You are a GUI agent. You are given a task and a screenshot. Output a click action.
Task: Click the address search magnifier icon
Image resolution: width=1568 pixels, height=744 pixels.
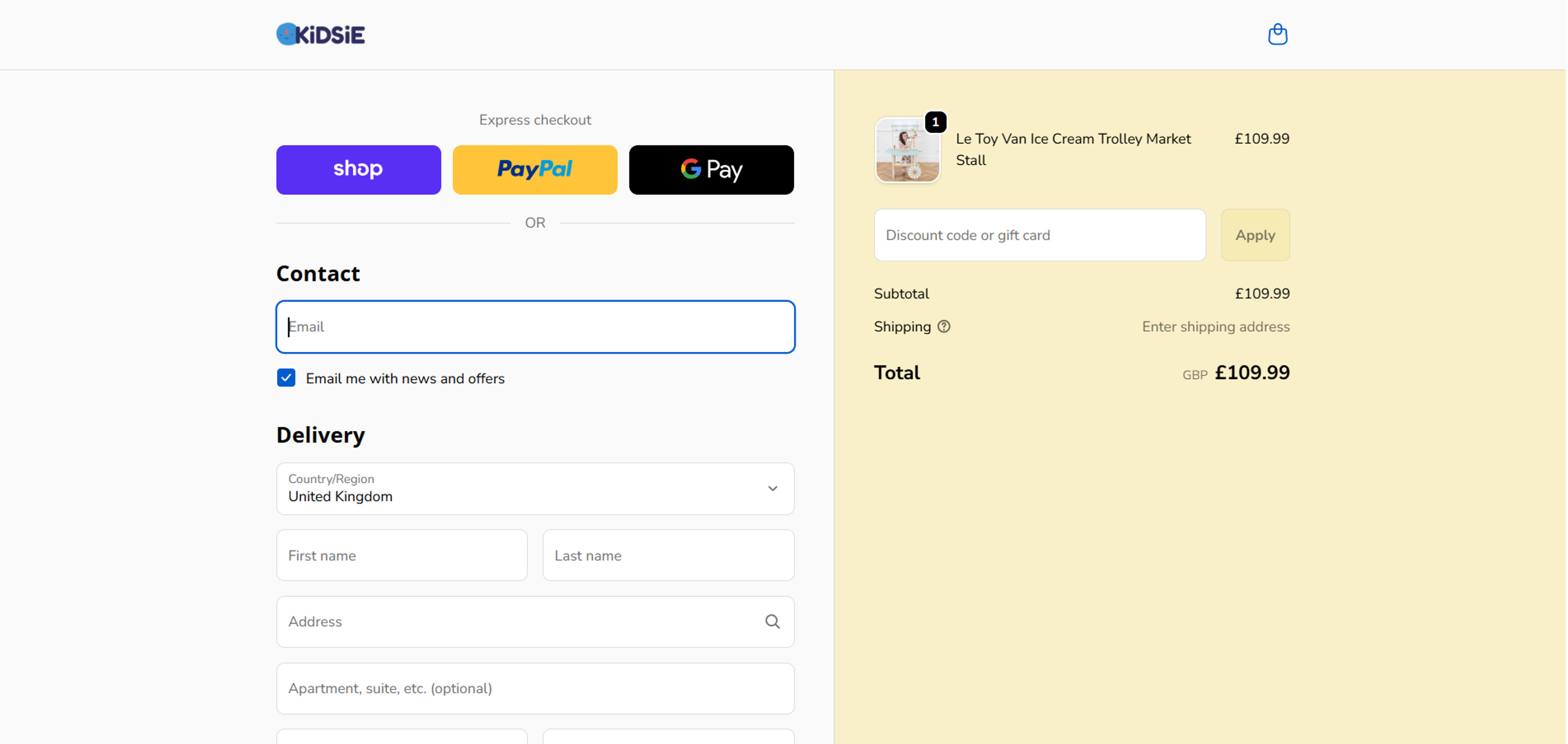(773, 622)
